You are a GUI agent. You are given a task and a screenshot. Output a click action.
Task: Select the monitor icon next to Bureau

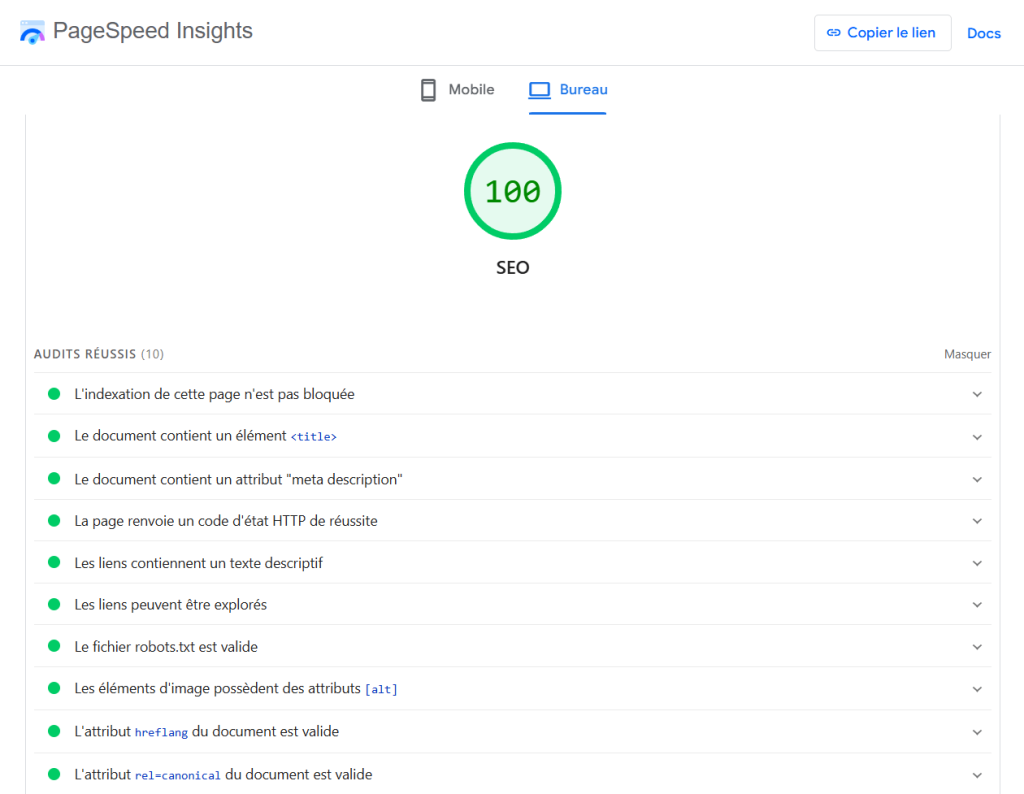[540, 89]
